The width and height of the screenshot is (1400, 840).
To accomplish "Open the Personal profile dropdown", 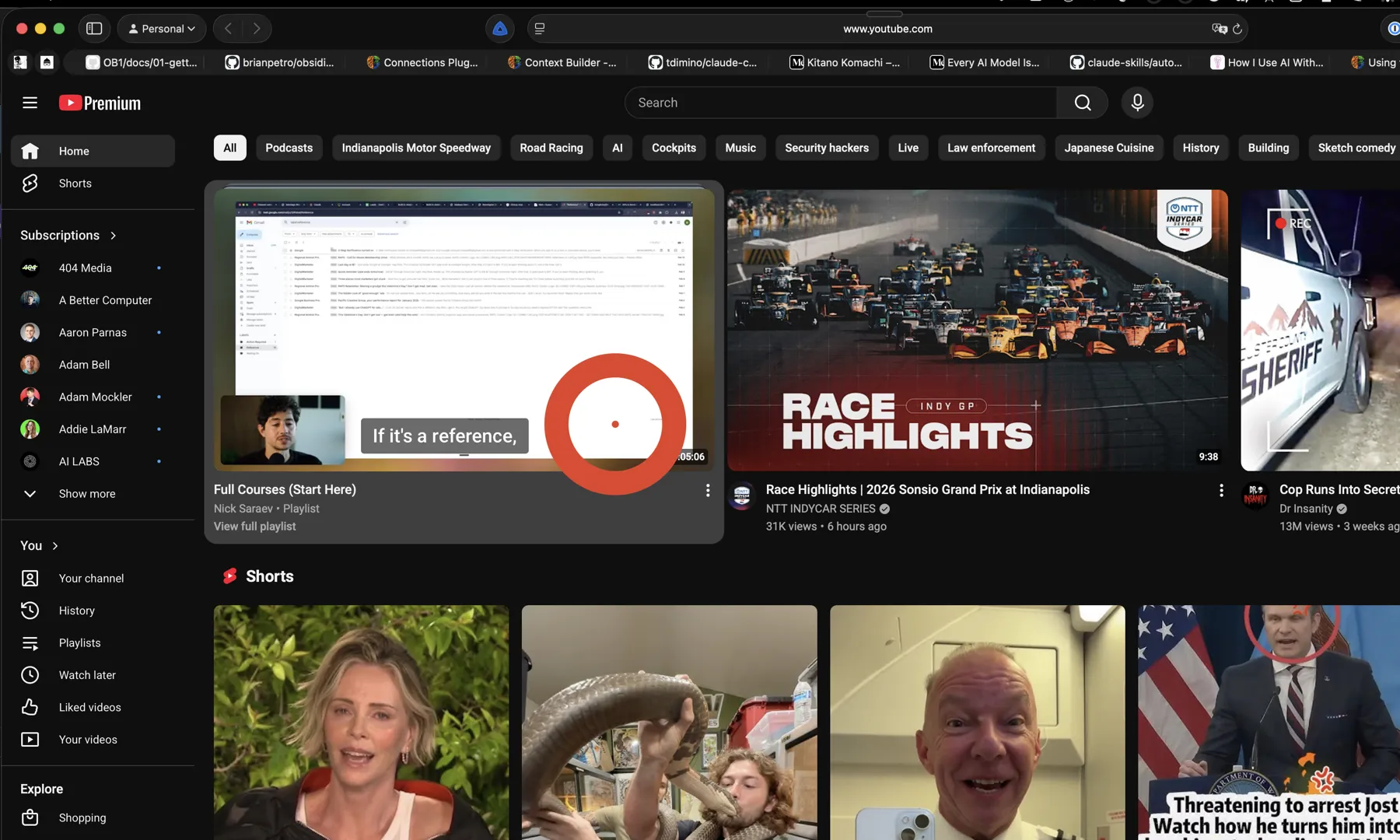I will click(x=162, y=29).
